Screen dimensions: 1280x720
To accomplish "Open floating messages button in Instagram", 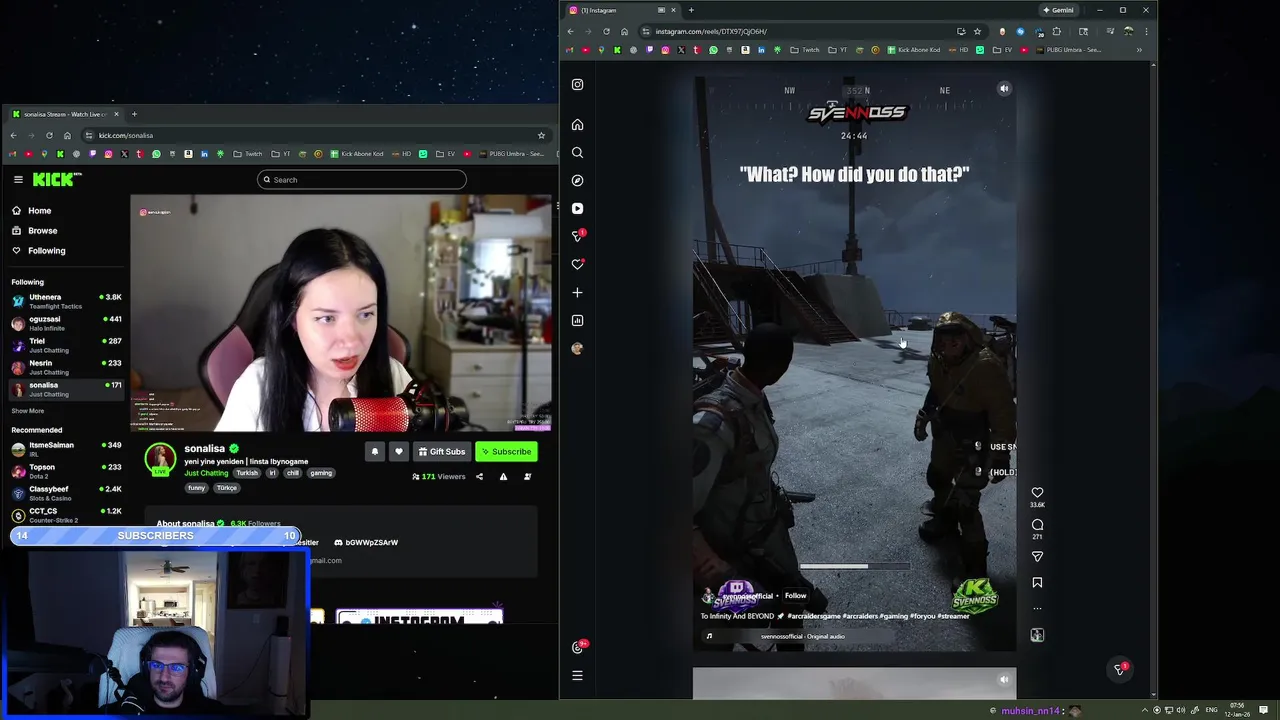I will pyautogui.click(x=1119, y=669).
